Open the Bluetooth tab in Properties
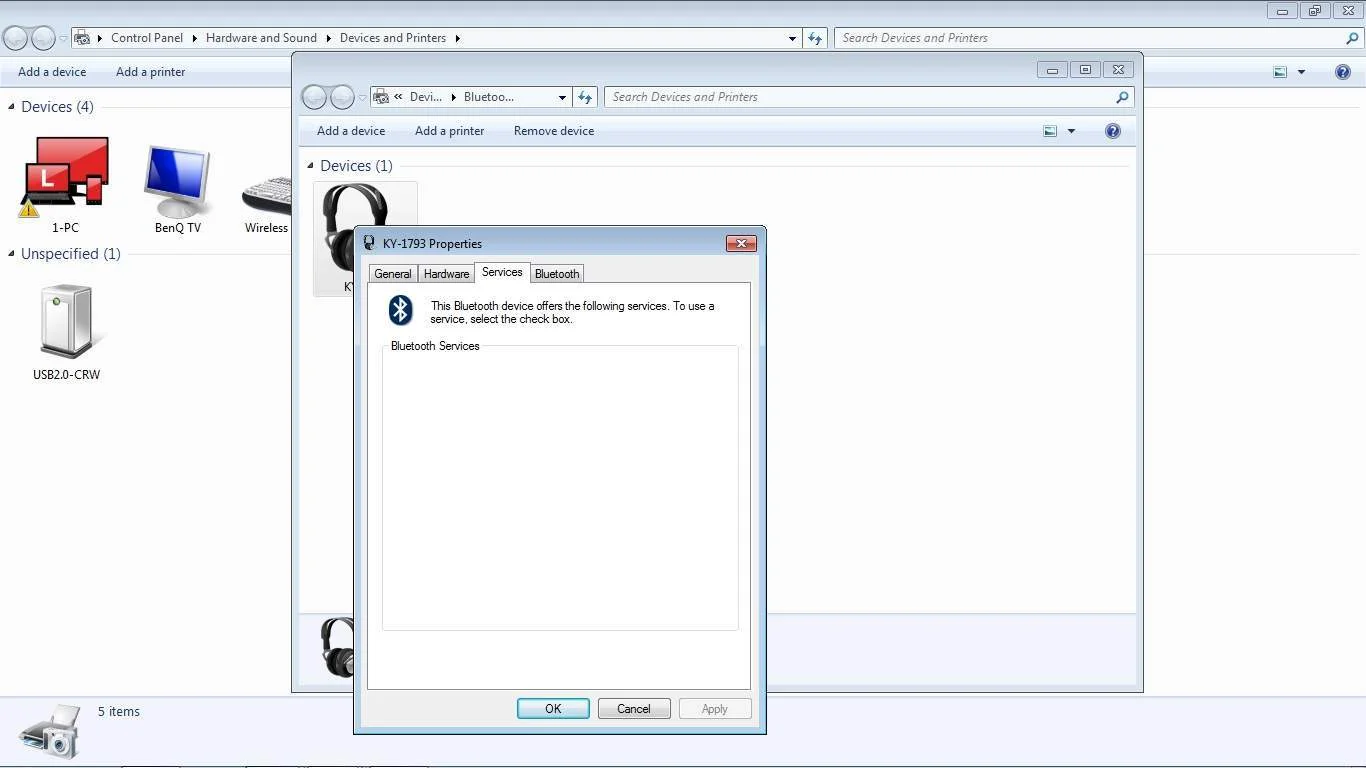The image size is (1366, 768). click(x=556, y=274)
